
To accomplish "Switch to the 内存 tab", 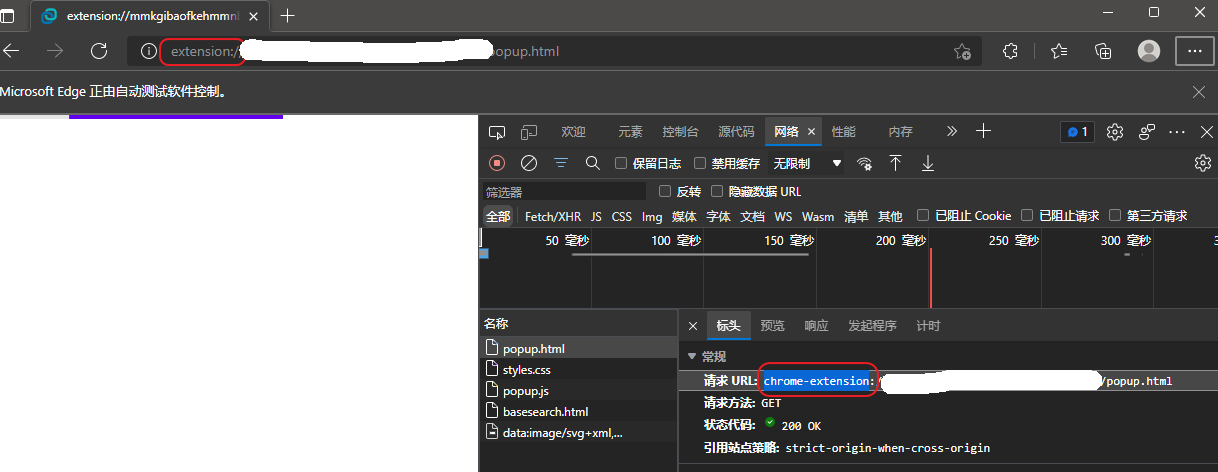I will (x=900, y=132).
